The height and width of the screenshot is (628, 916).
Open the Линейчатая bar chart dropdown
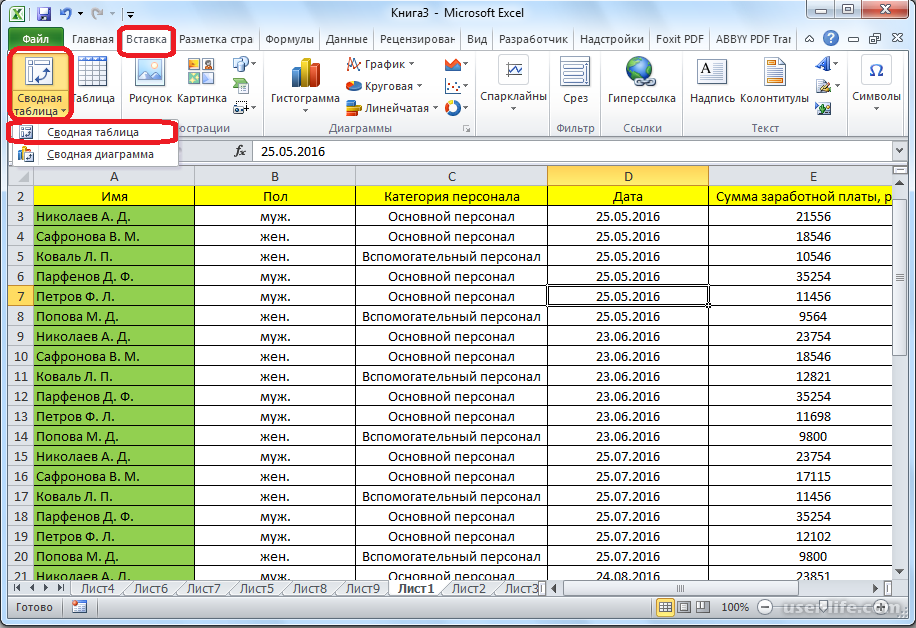coord(435,107)
